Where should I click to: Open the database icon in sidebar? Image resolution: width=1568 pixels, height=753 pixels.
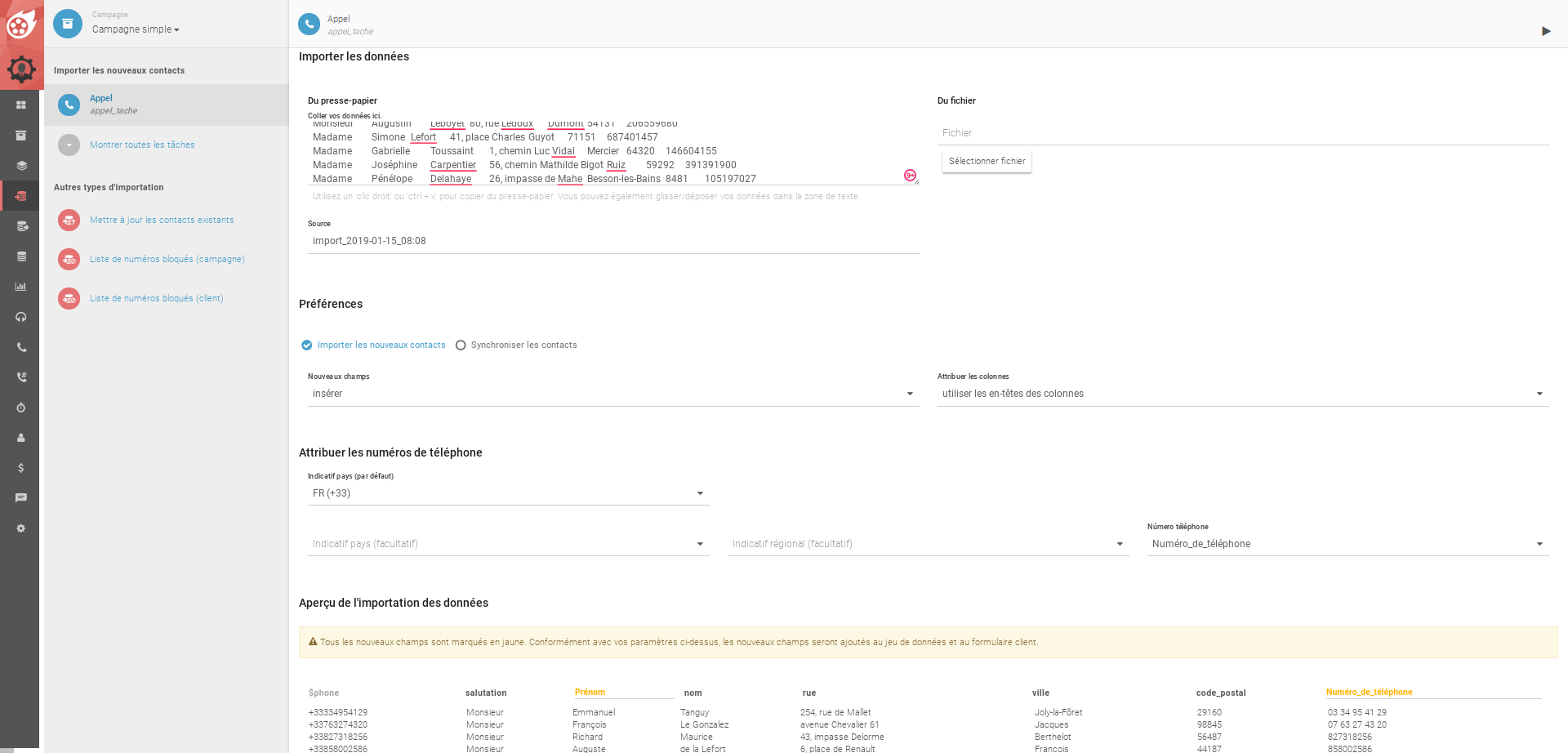pos(21,256)
